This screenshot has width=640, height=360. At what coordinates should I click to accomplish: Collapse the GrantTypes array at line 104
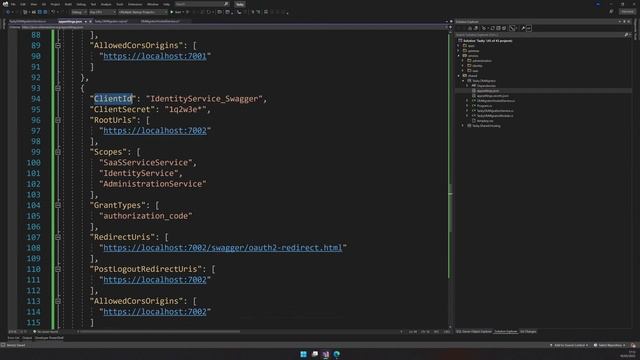(x=58, y=205)
